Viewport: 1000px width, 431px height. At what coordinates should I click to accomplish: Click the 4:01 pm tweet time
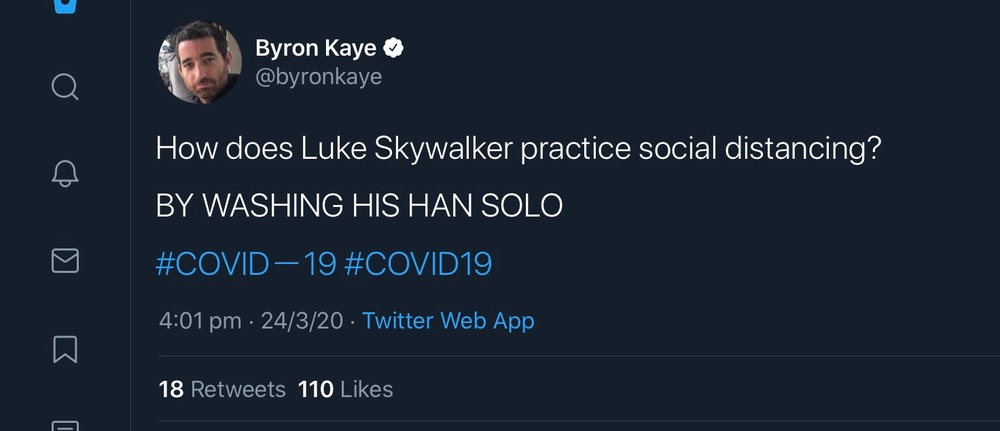point(200,321)
